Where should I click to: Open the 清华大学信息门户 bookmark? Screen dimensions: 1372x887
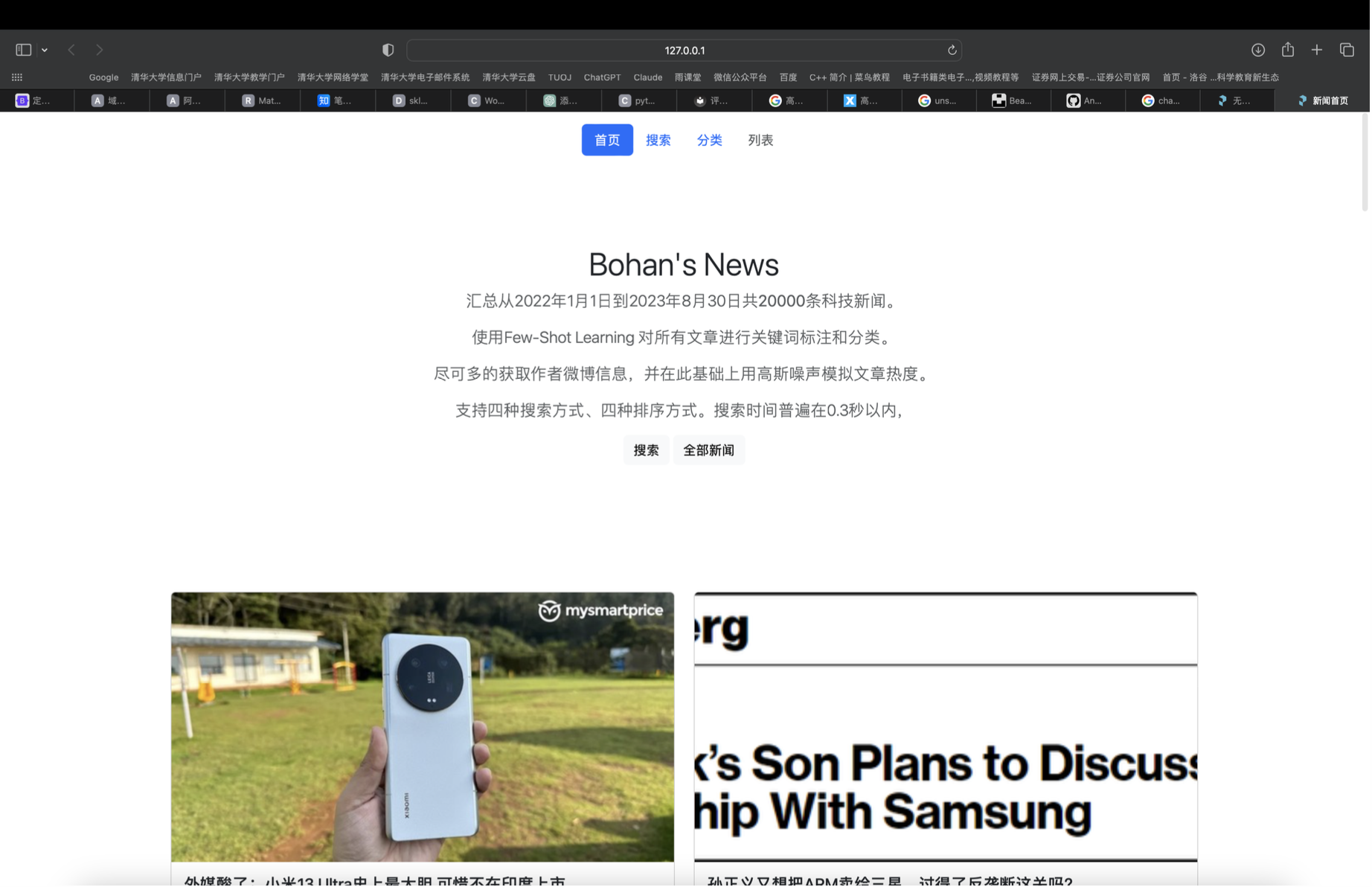(x=166, y=77)
